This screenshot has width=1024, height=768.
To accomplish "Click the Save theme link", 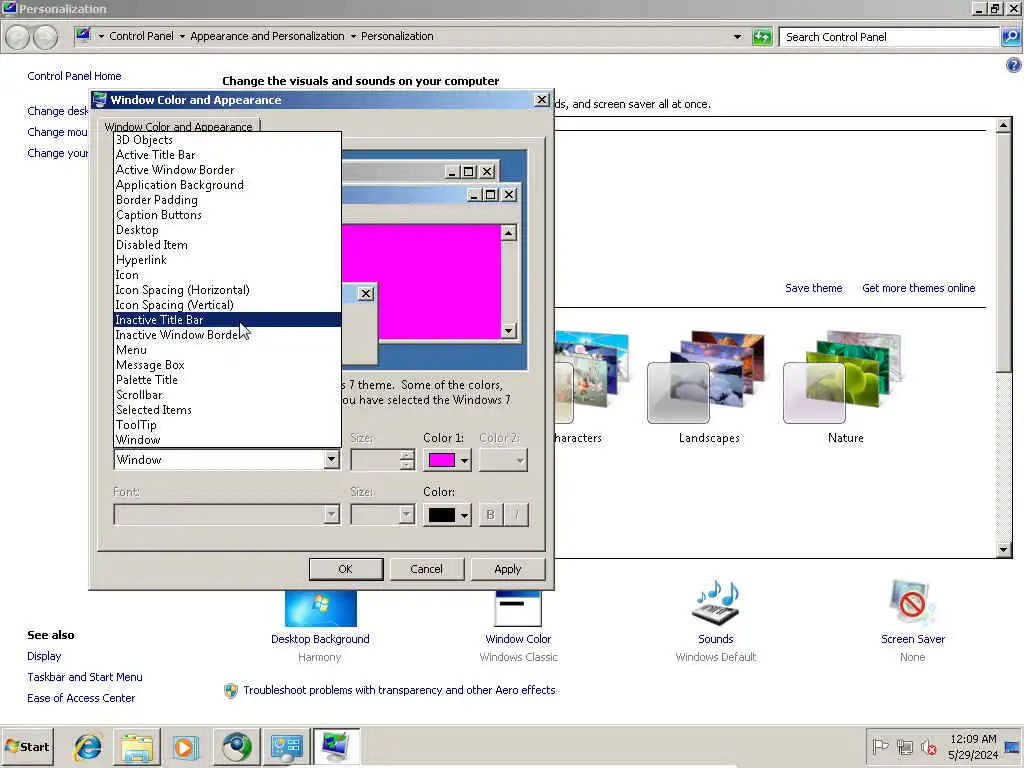I will [x=813, y=288].
